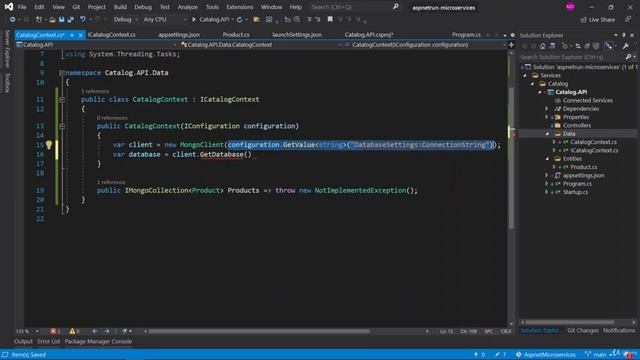
Task: Collapse the Data folder in Solution Explorer
Action: pos(547,134)
